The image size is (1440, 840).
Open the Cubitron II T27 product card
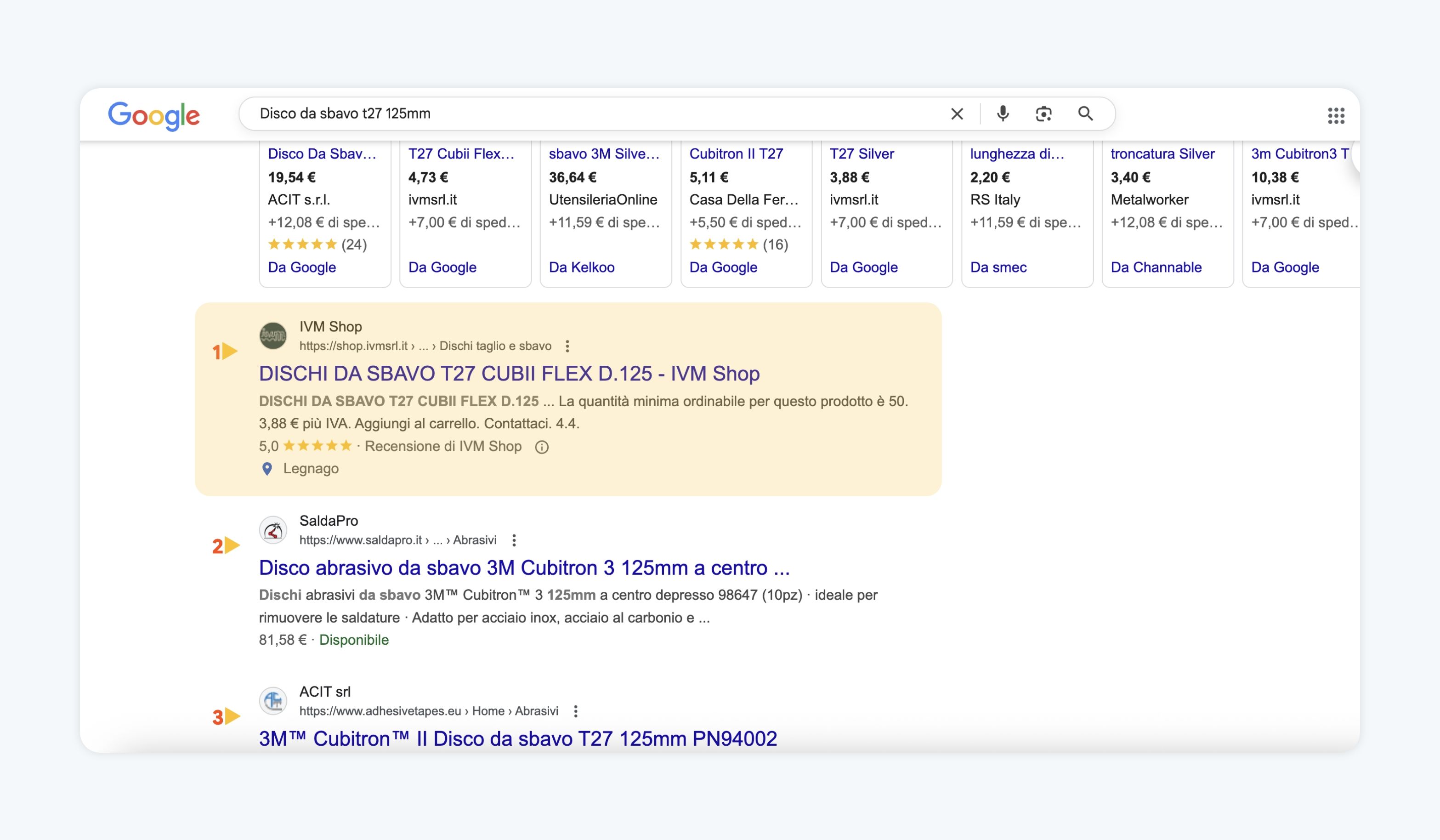(736, 154)
